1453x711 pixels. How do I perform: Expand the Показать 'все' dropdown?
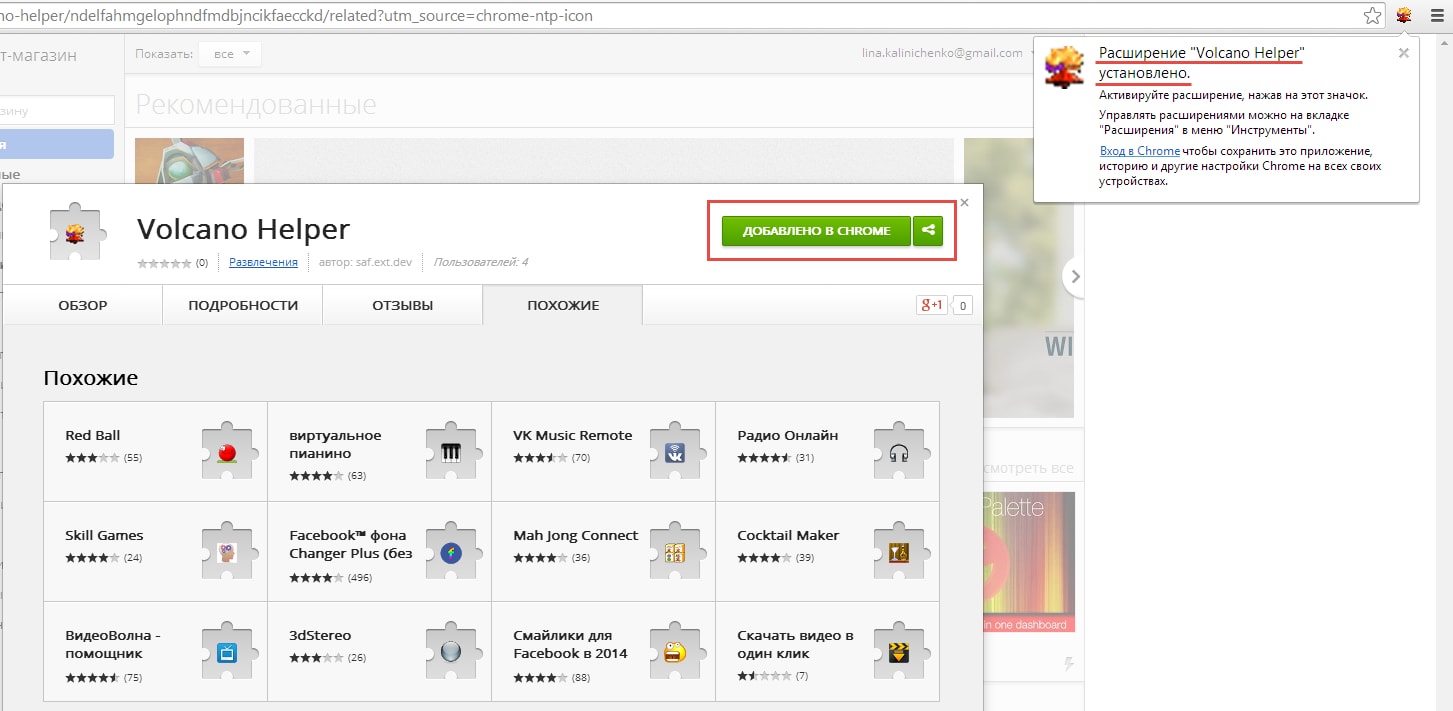(x=230, y=54)
